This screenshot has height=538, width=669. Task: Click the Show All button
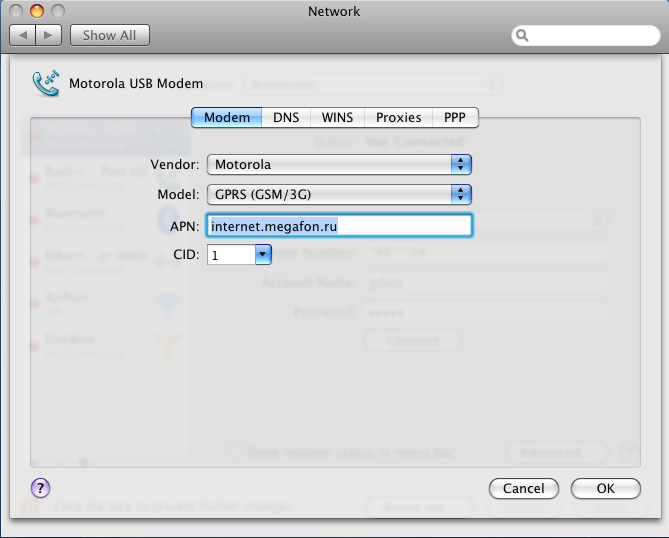[110, 35]
